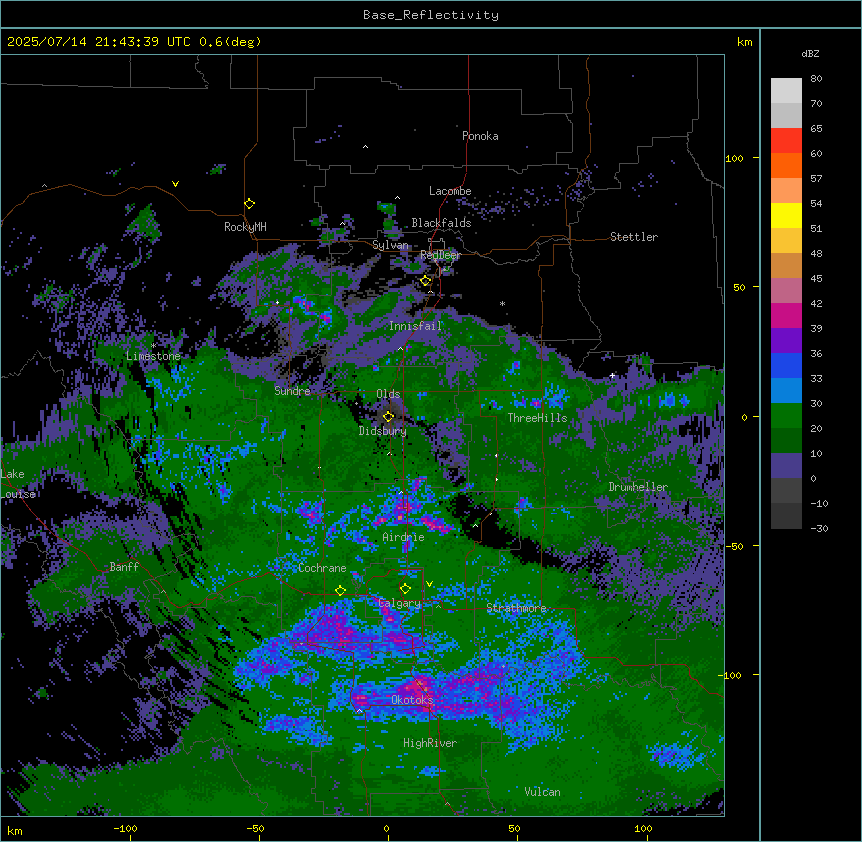This screenshot has width=862, height=842.
Task: Click the HighRiver label
Action: (430, 743)
